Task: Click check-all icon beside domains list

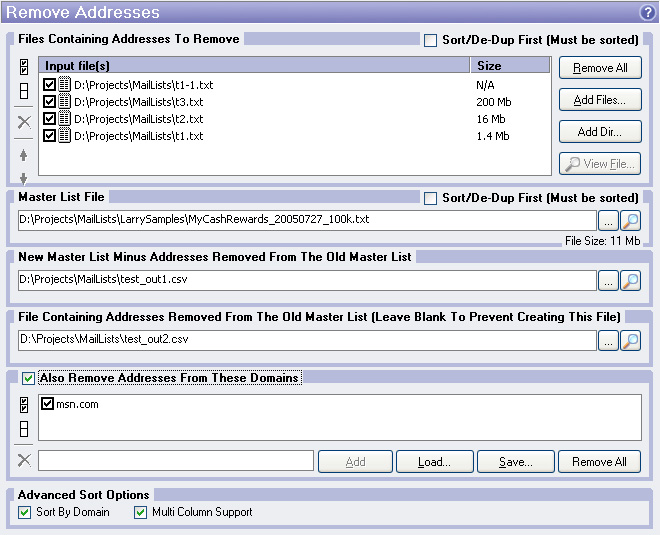Action: [25, 406]
